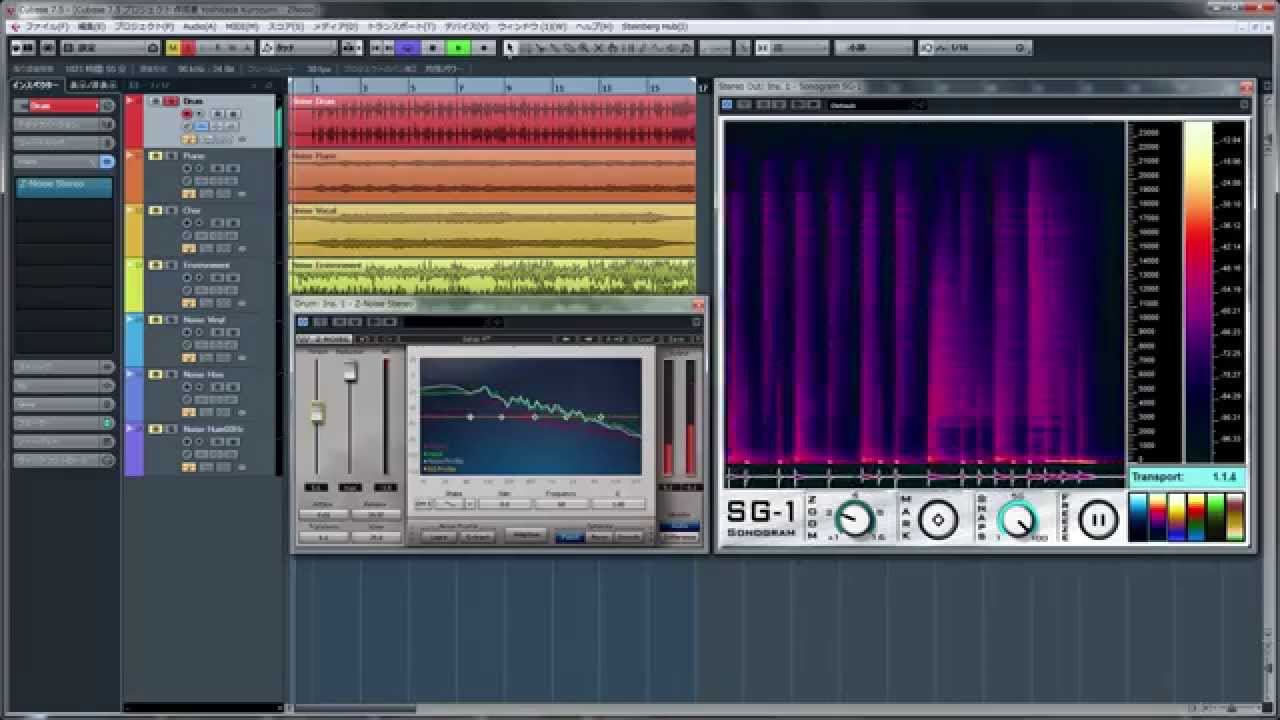Click the Extract button in Z-Noise noise profile
The image size is (1280, 720).
pyautogui.click(x=478, y=537)
